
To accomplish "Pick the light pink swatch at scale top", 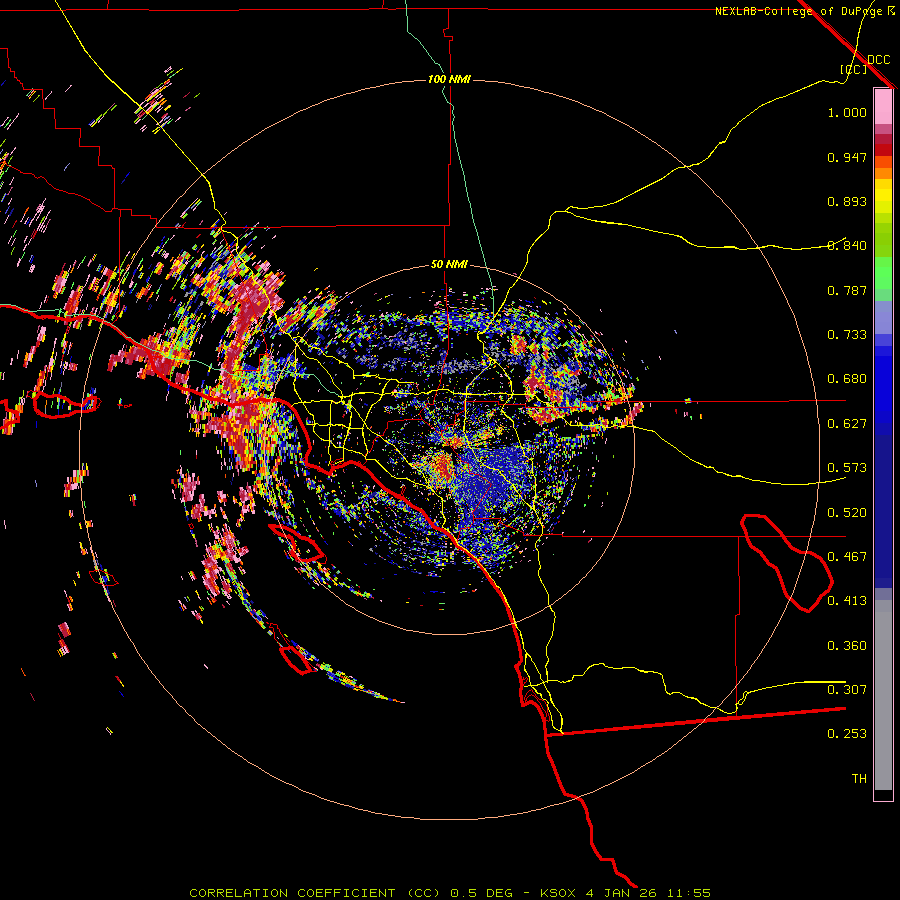I will point(883,106).
